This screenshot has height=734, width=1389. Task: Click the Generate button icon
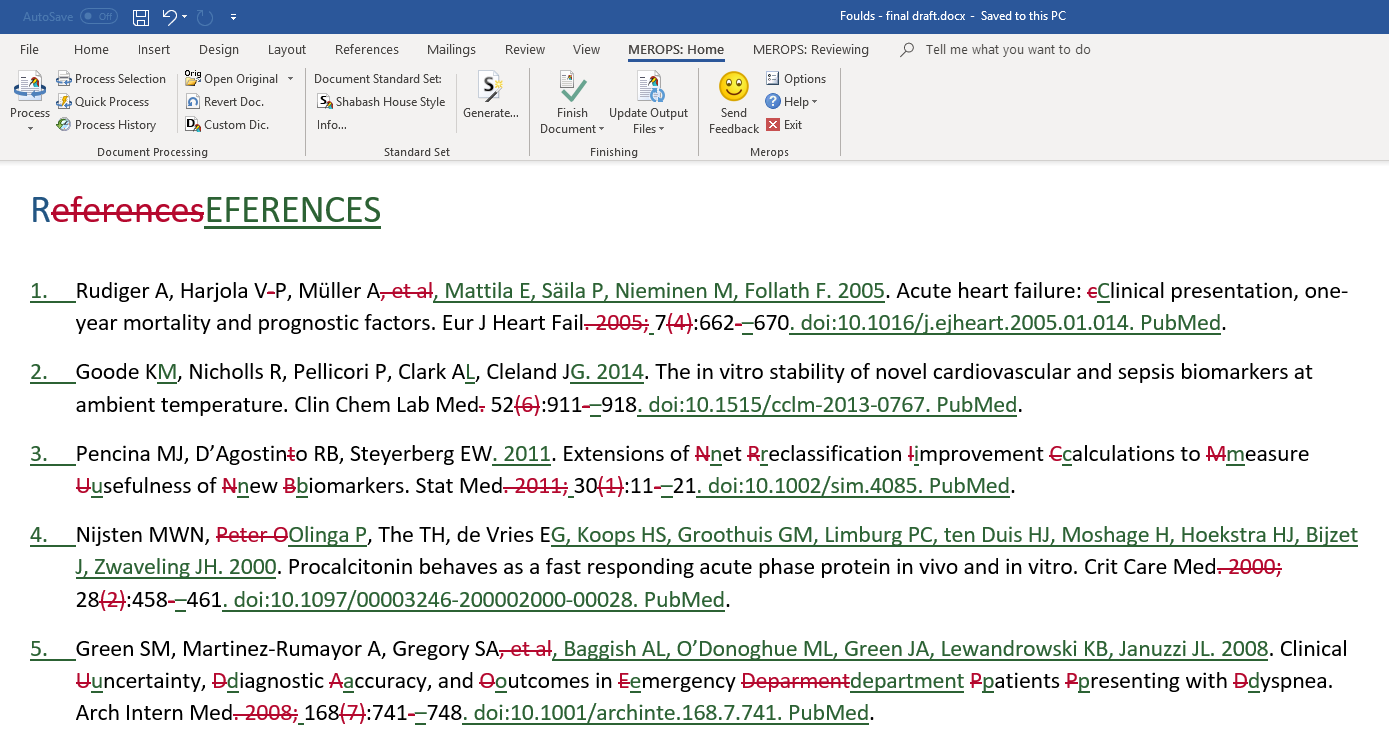click(x=490, y=88)
